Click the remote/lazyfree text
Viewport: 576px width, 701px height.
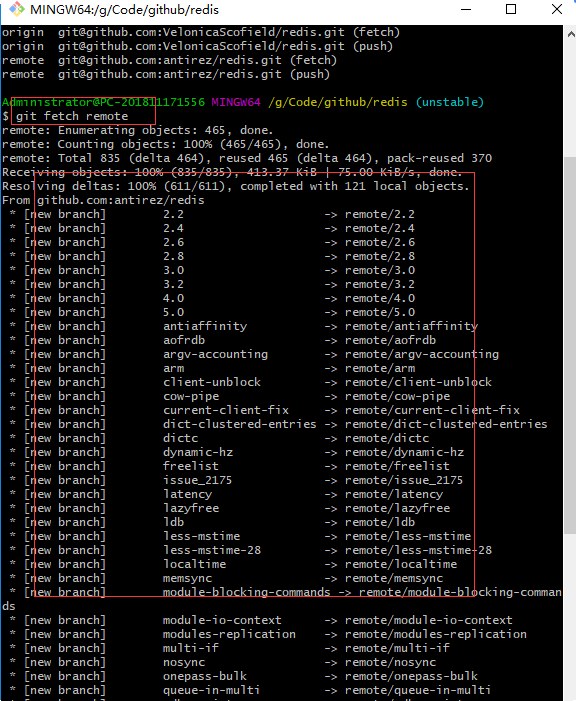(397, 508)
